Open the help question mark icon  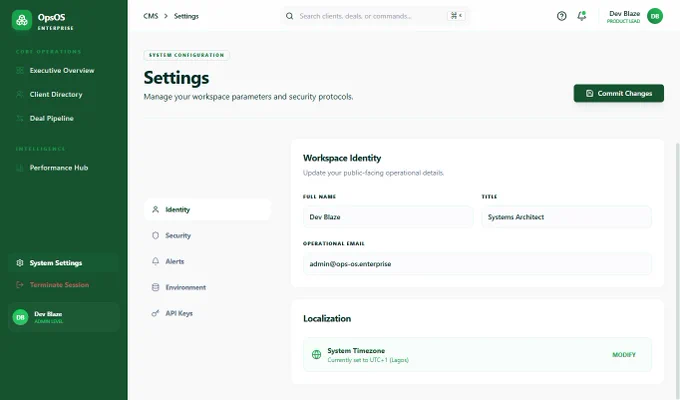(x=562, y=16)
